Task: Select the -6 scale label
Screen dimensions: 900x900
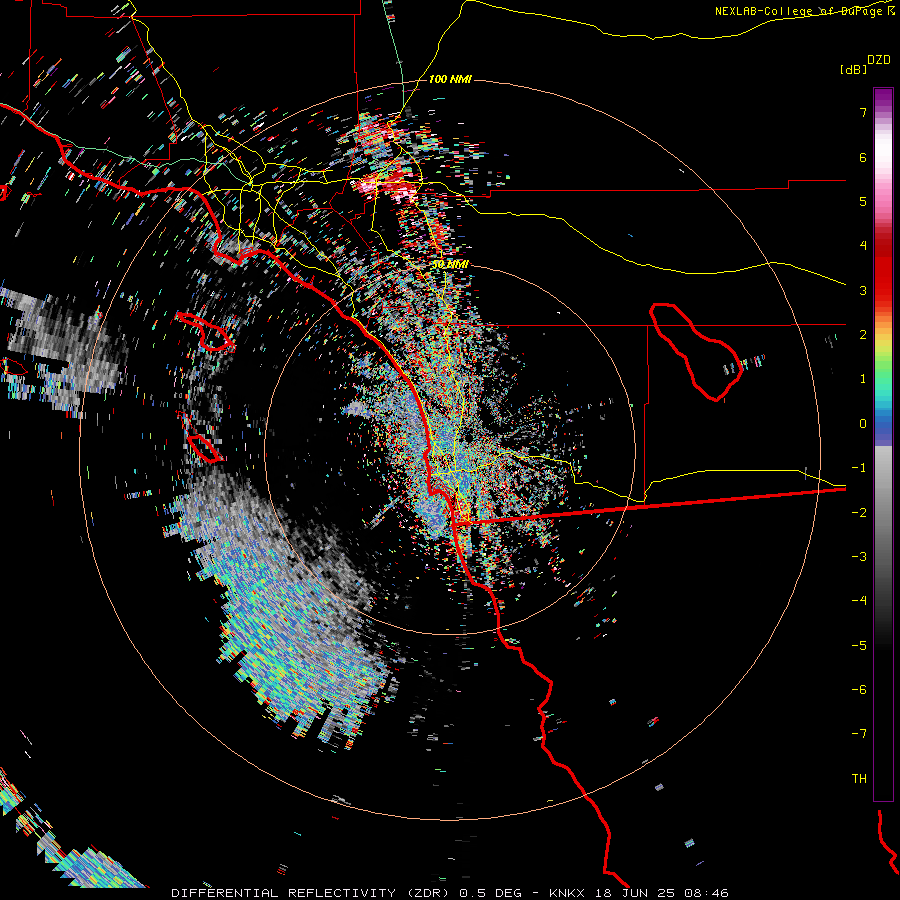Action: [859, 690]
